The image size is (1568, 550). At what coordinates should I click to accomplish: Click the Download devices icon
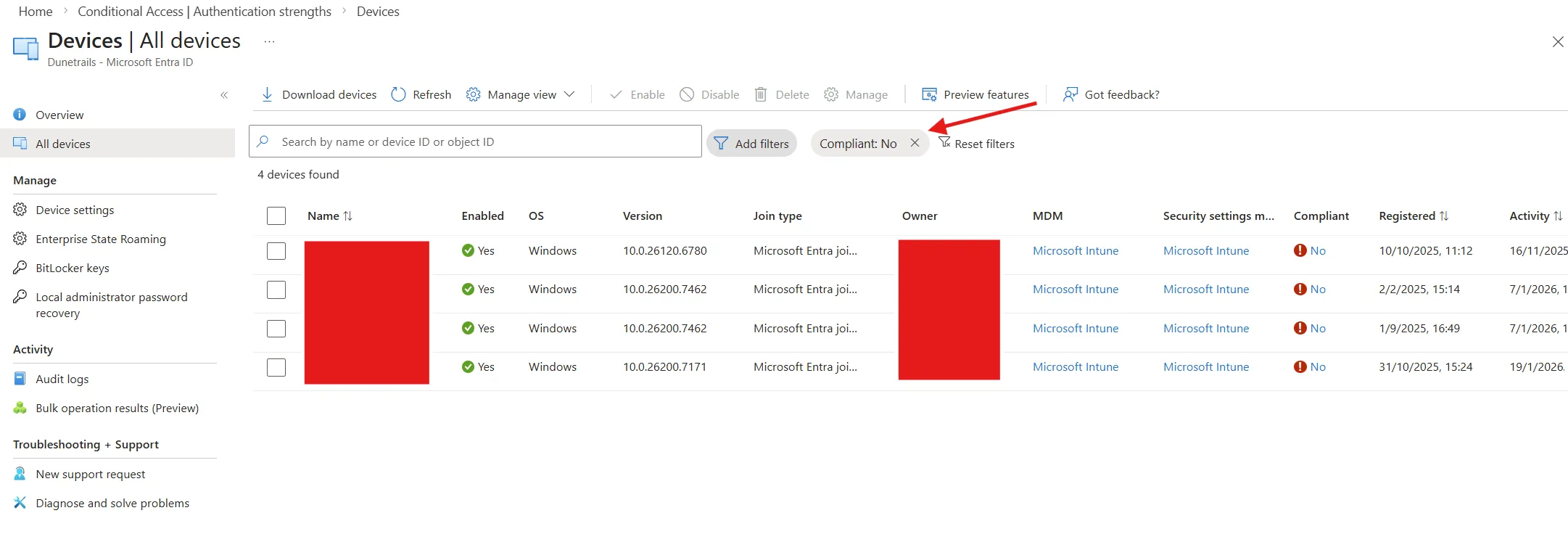267,94
